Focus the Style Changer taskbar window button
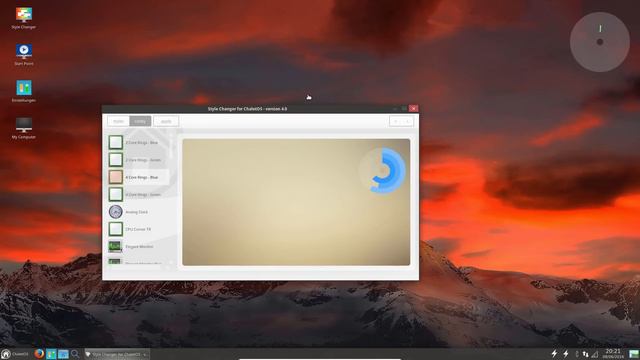 (117, 354)
